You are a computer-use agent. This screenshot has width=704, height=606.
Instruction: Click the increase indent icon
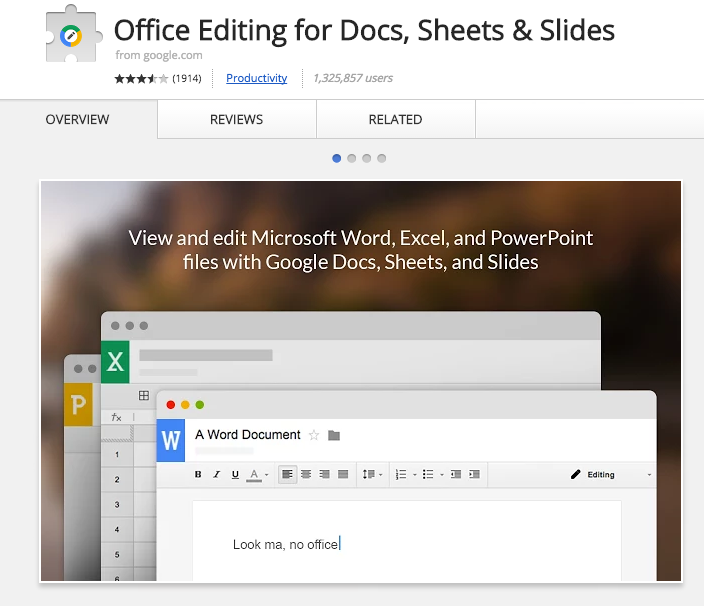[474, 474]
